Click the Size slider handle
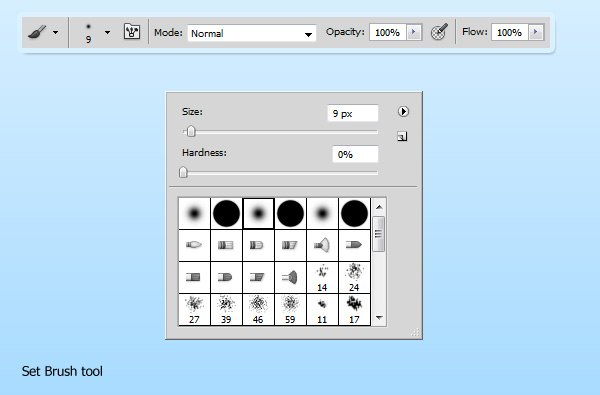The width and height of the screenshot is (600, 395). (x=191, y=132)
